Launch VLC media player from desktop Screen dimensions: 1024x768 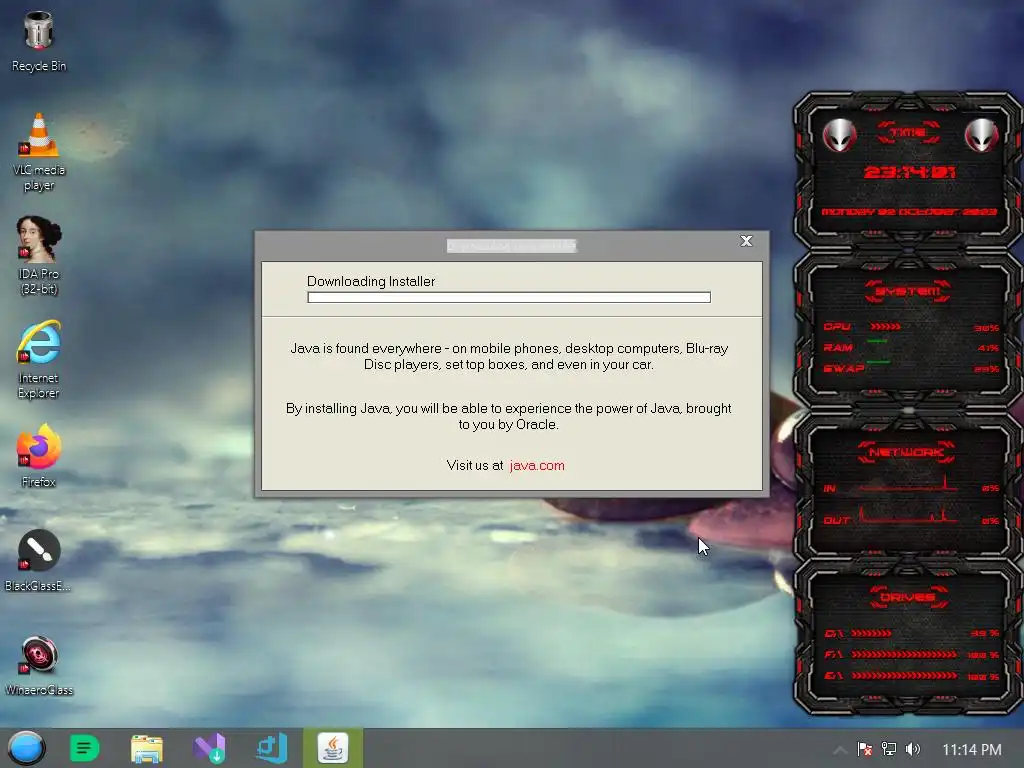(39, 152)
